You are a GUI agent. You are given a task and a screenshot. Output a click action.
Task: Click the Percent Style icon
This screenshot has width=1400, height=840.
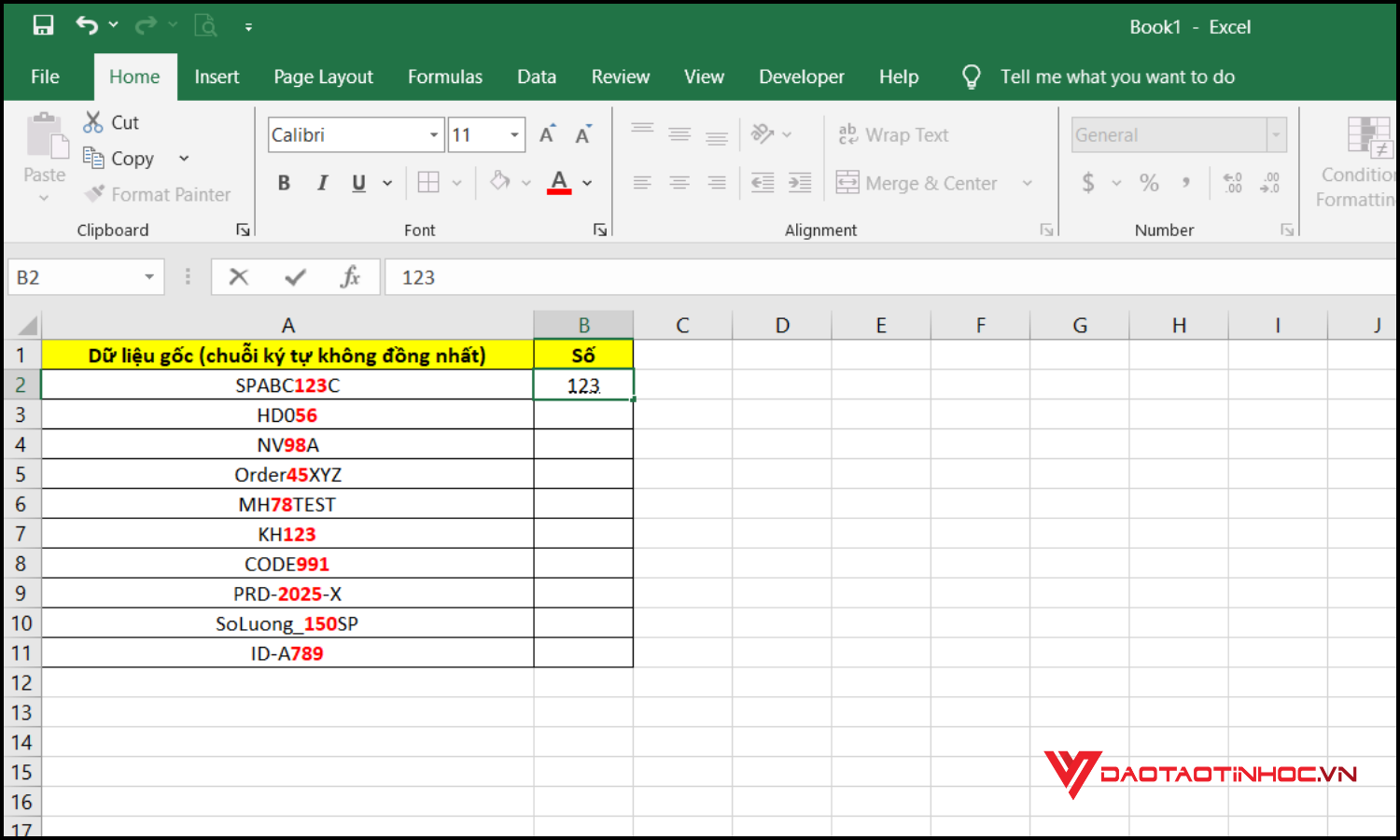[x=1149, y=183]
